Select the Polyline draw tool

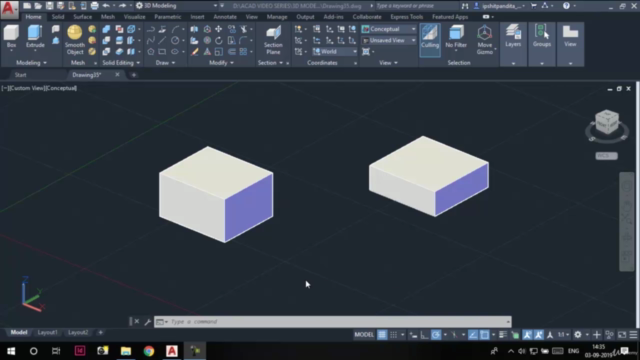pos(151,29)
